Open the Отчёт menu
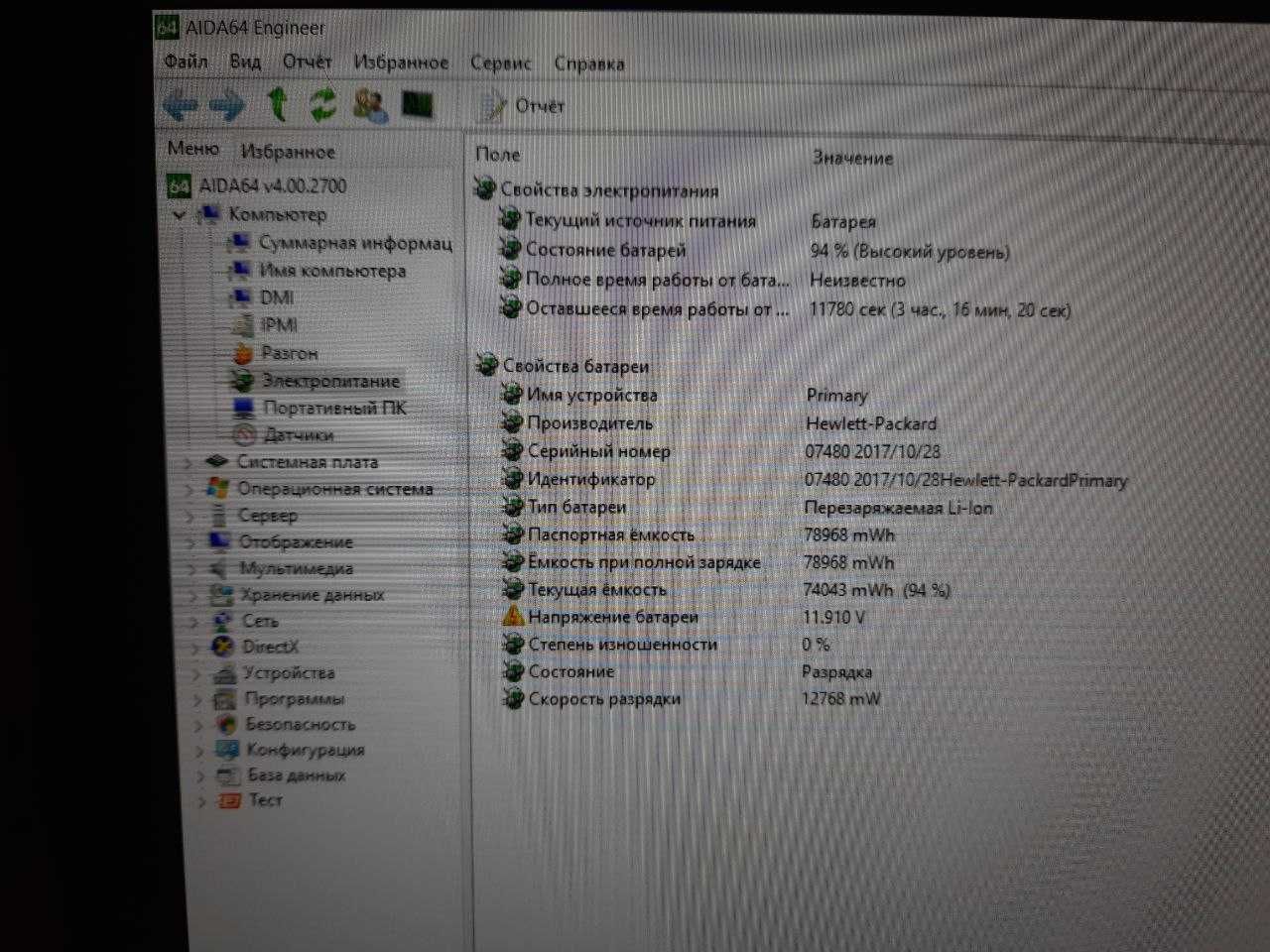This screenshot has width=1270, height=952. [307, 61]
